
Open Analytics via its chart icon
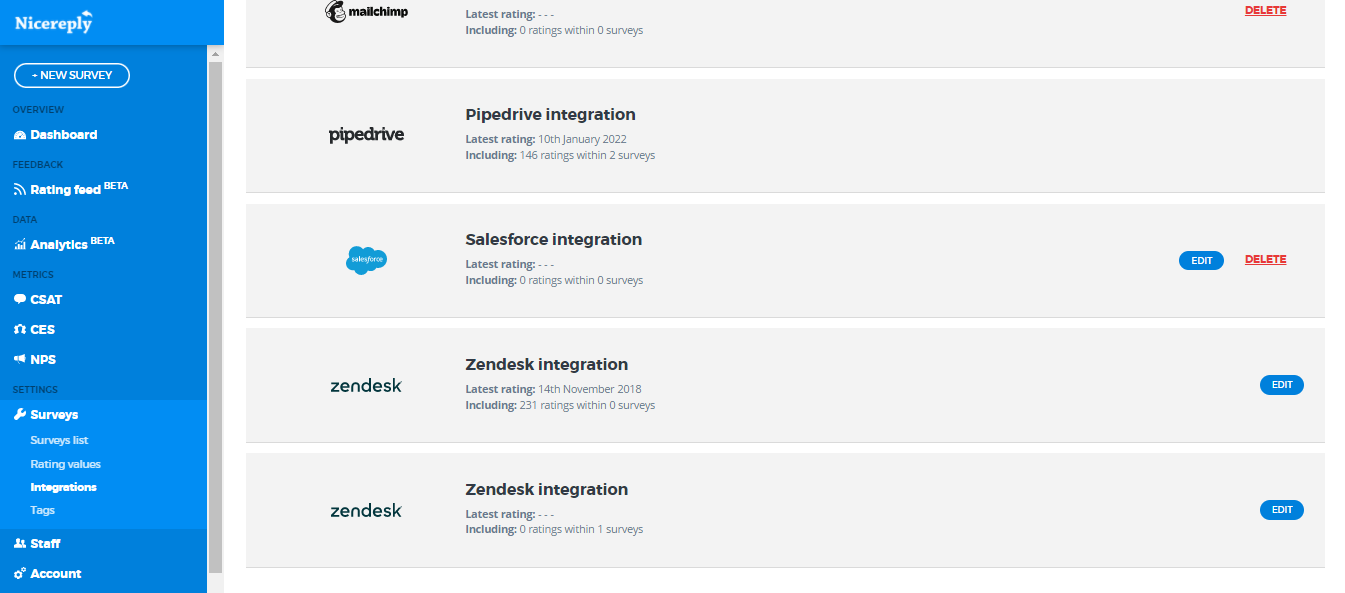(20, 245)
